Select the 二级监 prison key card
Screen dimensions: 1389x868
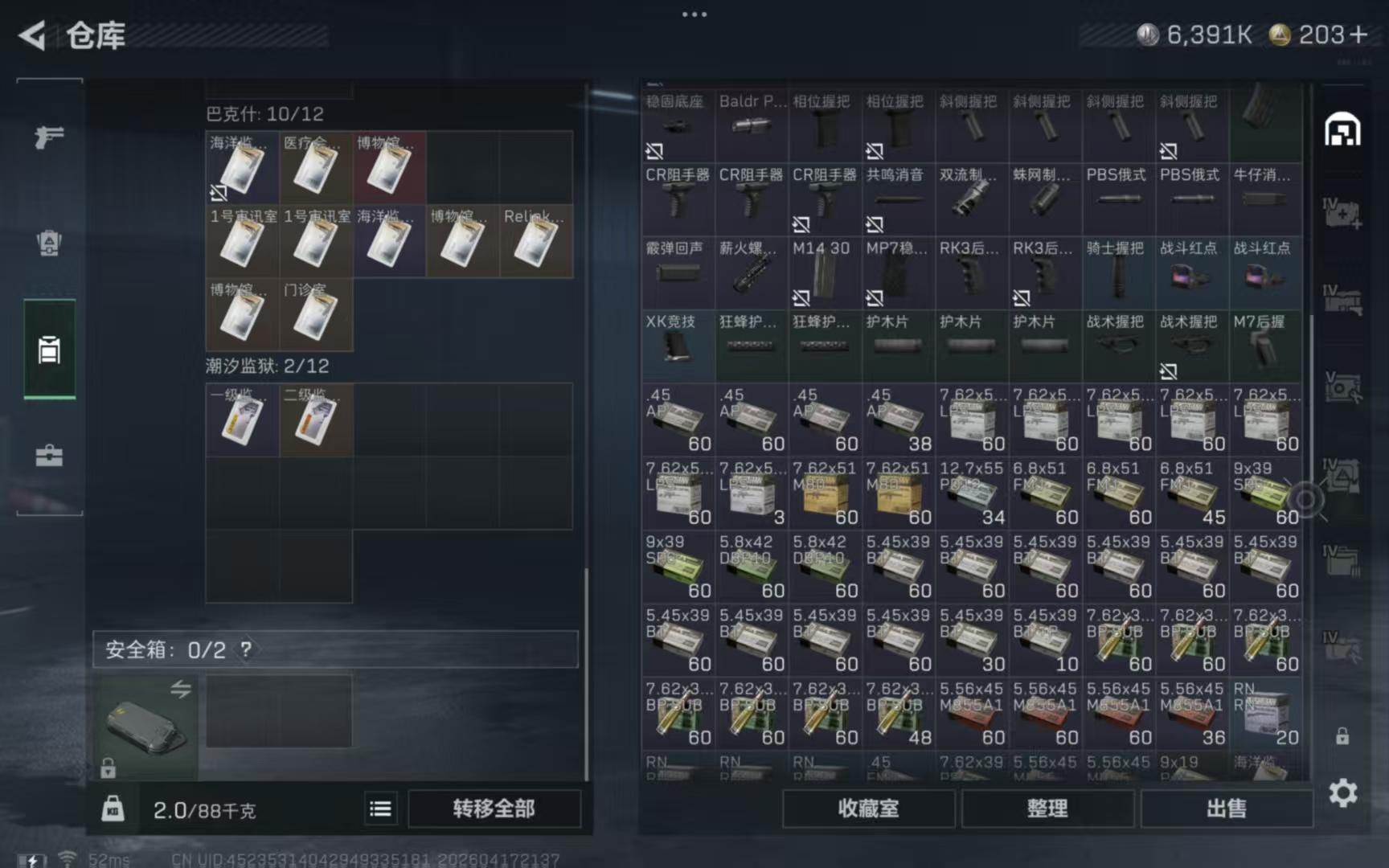[316, 420]
